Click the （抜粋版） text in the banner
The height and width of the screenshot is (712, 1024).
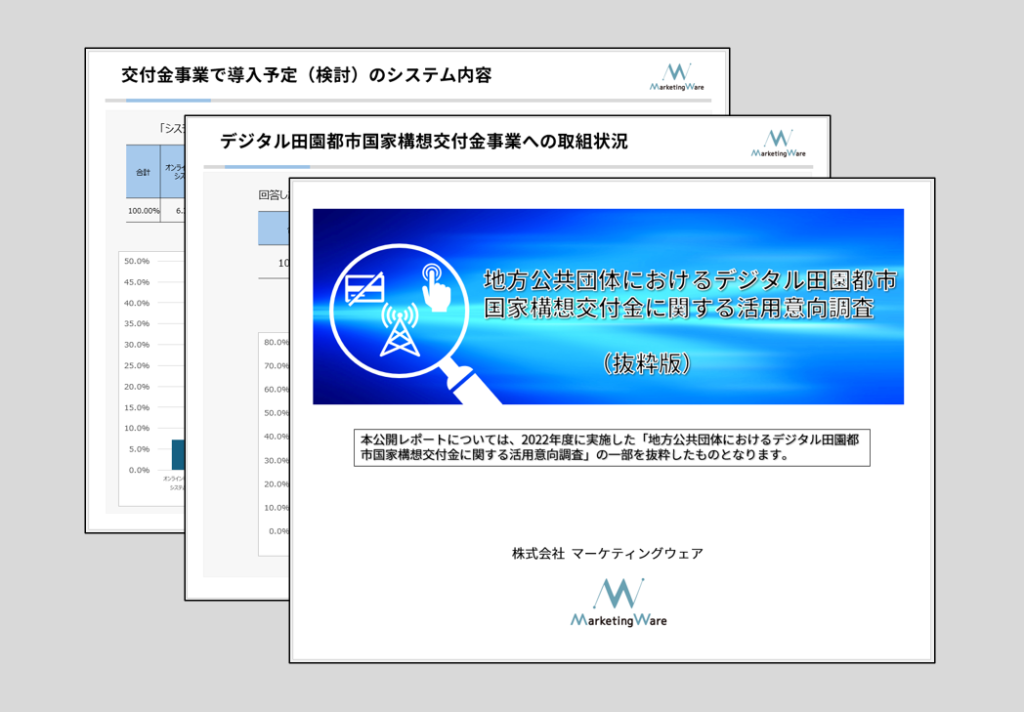647,363
